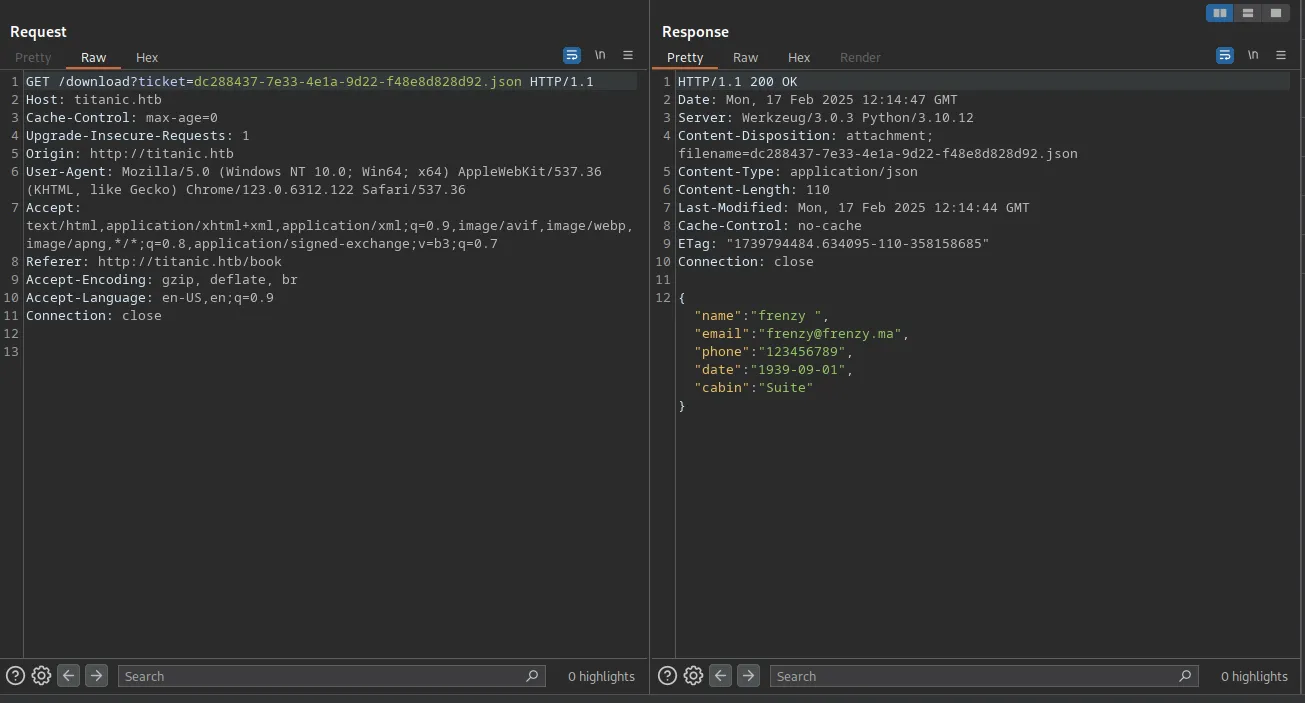The width and height of the screenshot is (1305, 703).
Task: Click the Accept-Encoding header line
Action: pos(162,279)
